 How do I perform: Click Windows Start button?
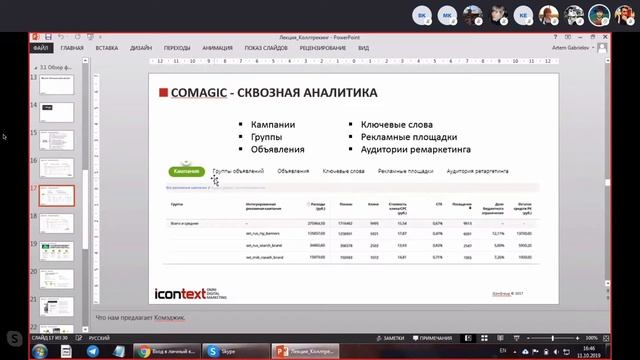pos(40,351)
